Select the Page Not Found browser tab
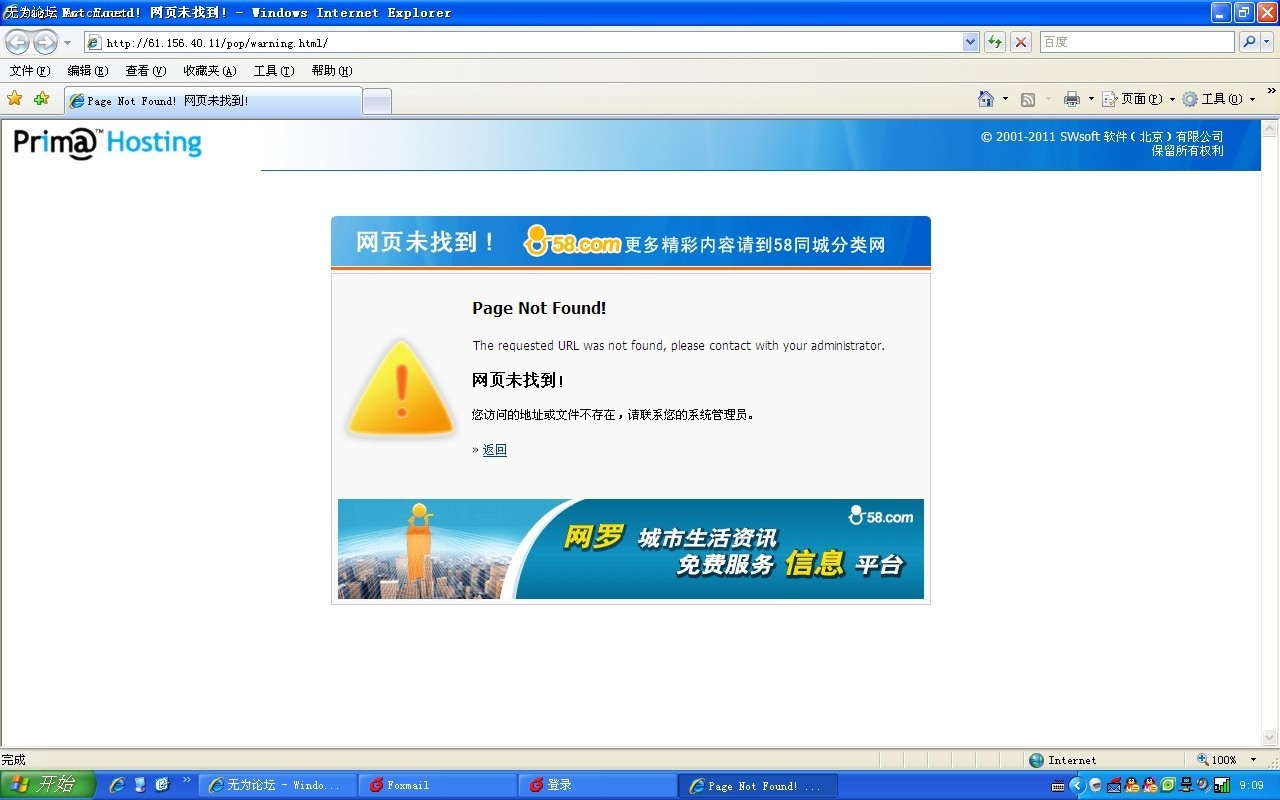Image resolution: width=1280 pixels, height=800 pixels. click(x=212, y=101)
